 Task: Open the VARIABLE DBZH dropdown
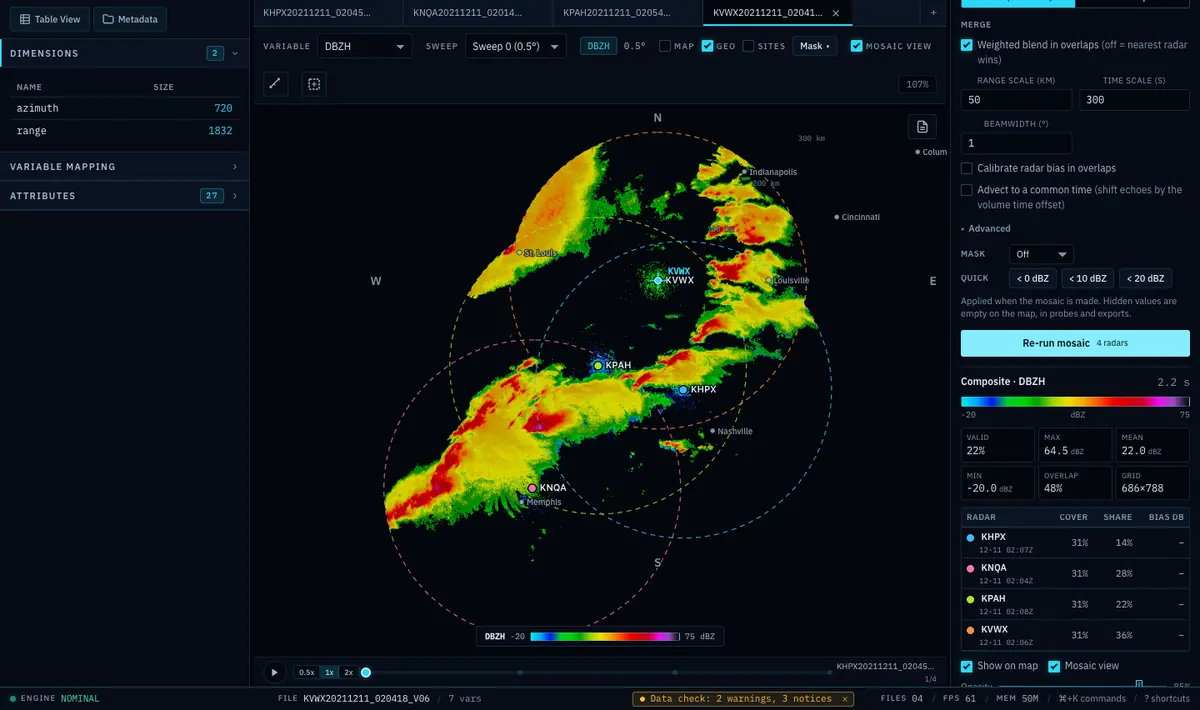click(x=364, y=46)
